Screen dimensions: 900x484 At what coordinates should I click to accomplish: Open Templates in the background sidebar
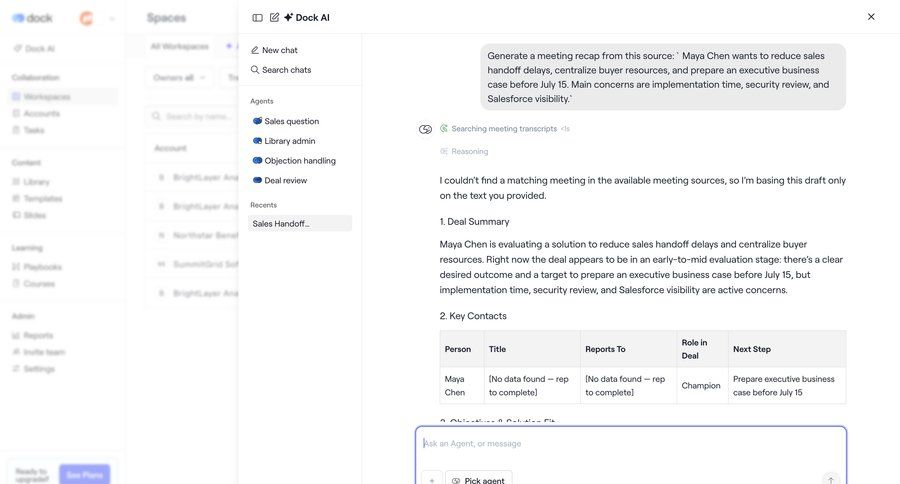(37, 199)
